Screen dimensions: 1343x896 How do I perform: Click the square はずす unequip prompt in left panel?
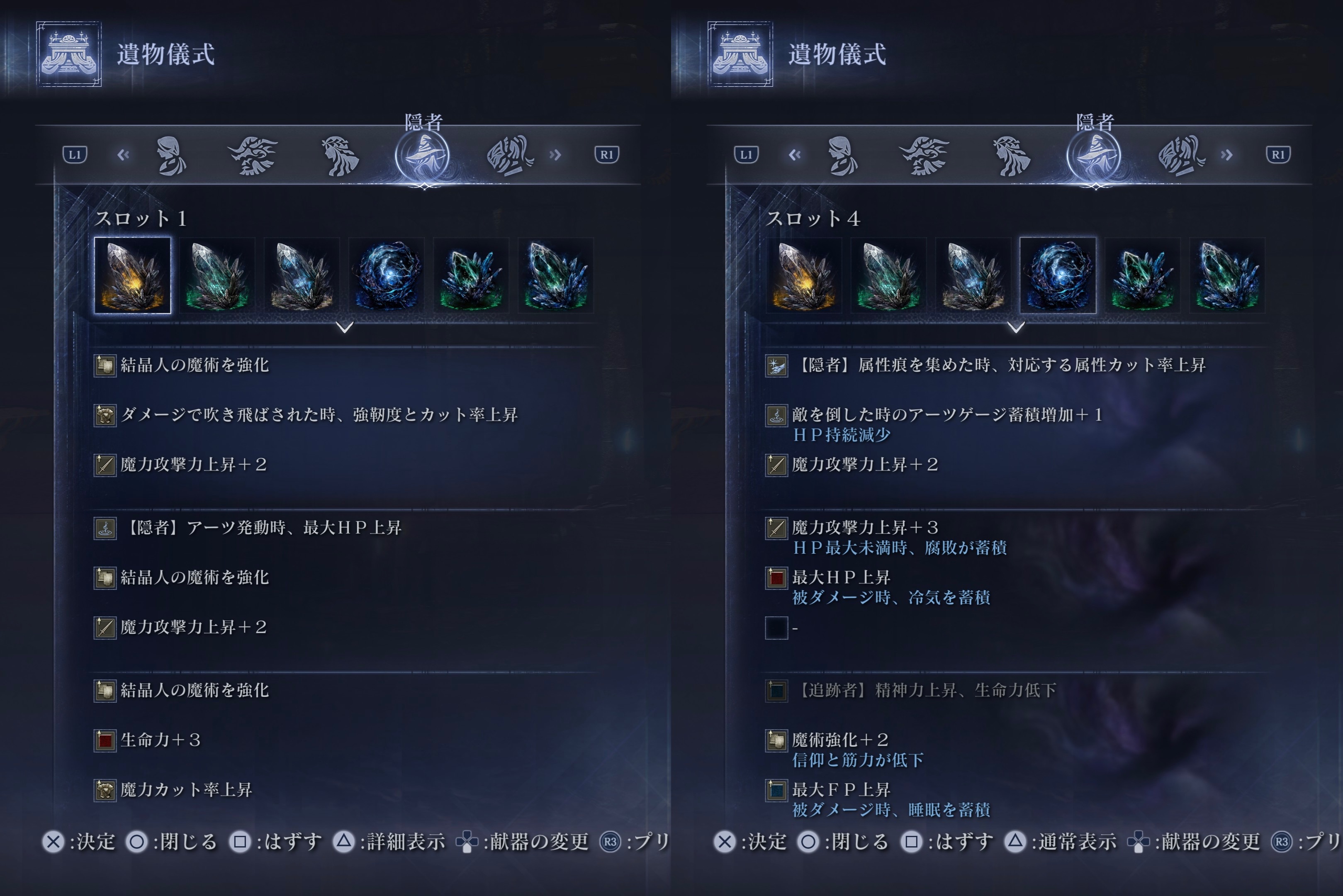click(276, 842)
